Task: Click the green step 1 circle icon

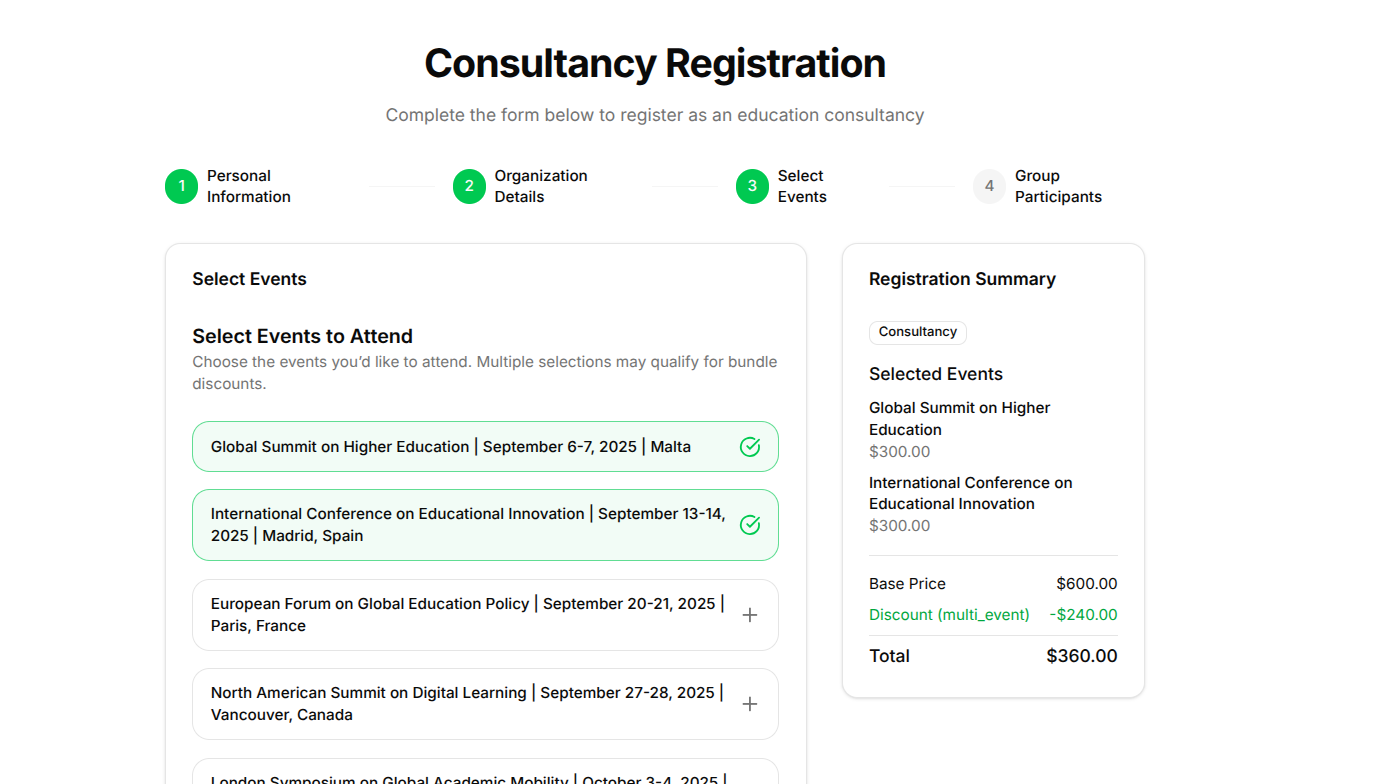Action: tap(181, 186)
